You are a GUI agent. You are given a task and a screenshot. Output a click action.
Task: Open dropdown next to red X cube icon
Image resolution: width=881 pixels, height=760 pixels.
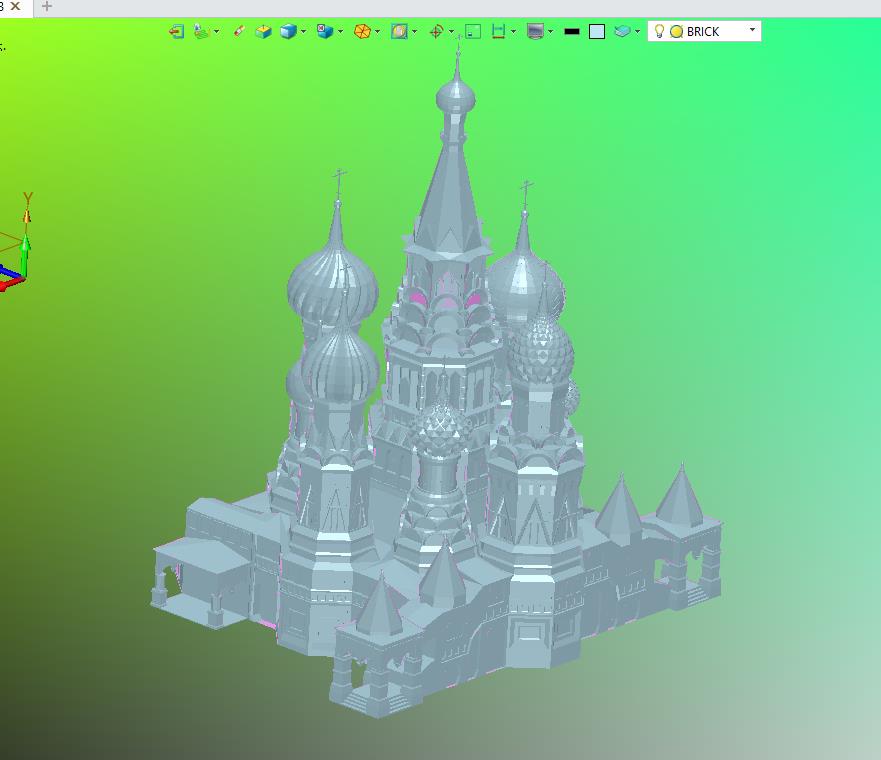tap(340, 31)
